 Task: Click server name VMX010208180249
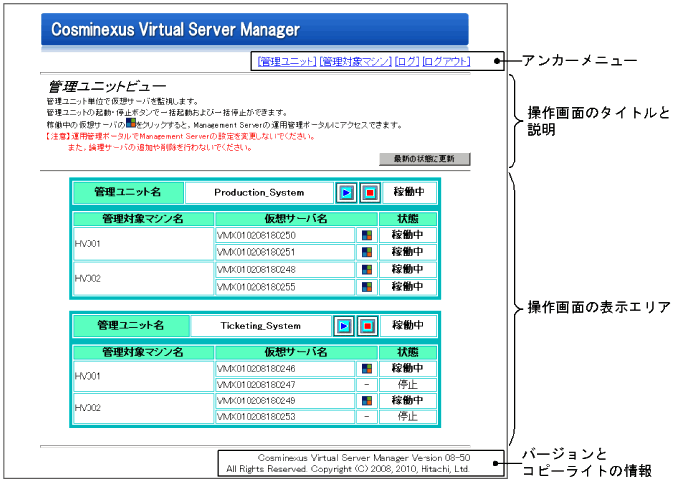click(256, 400)
